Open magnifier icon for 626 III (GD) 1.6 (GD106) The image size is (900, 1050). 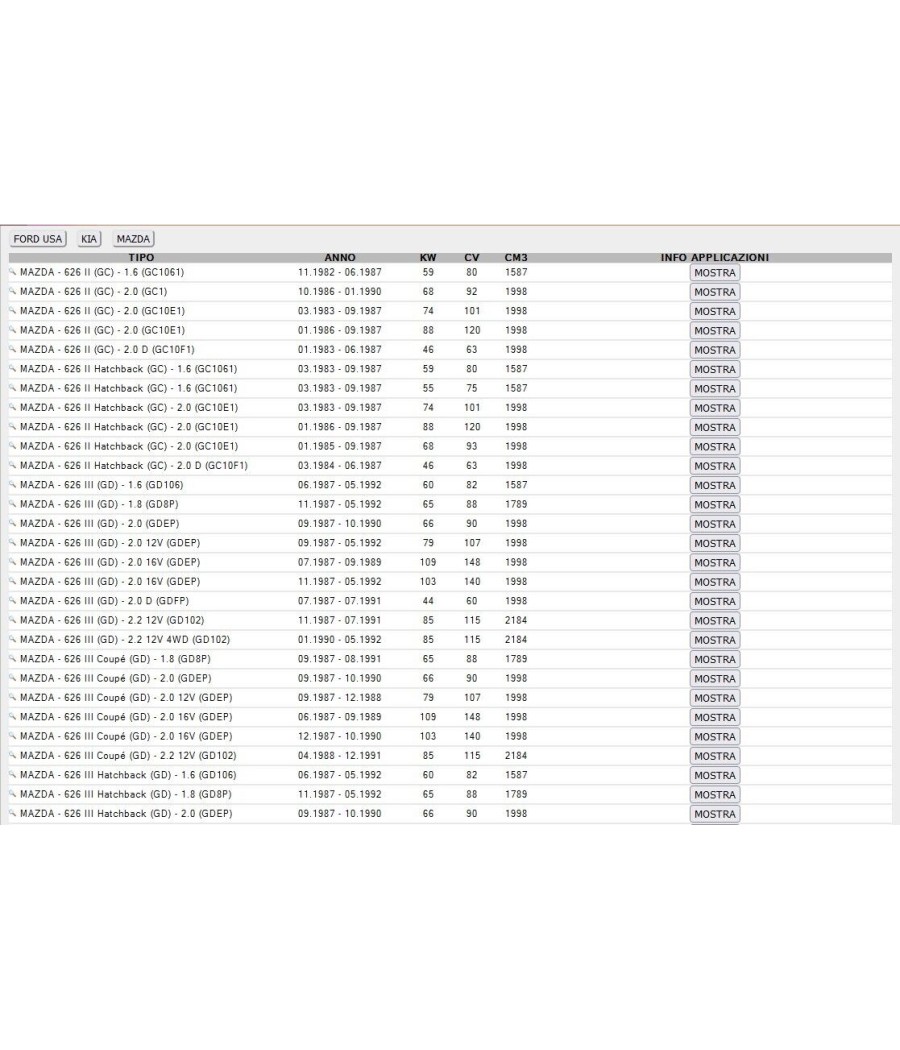pos(13,484)
